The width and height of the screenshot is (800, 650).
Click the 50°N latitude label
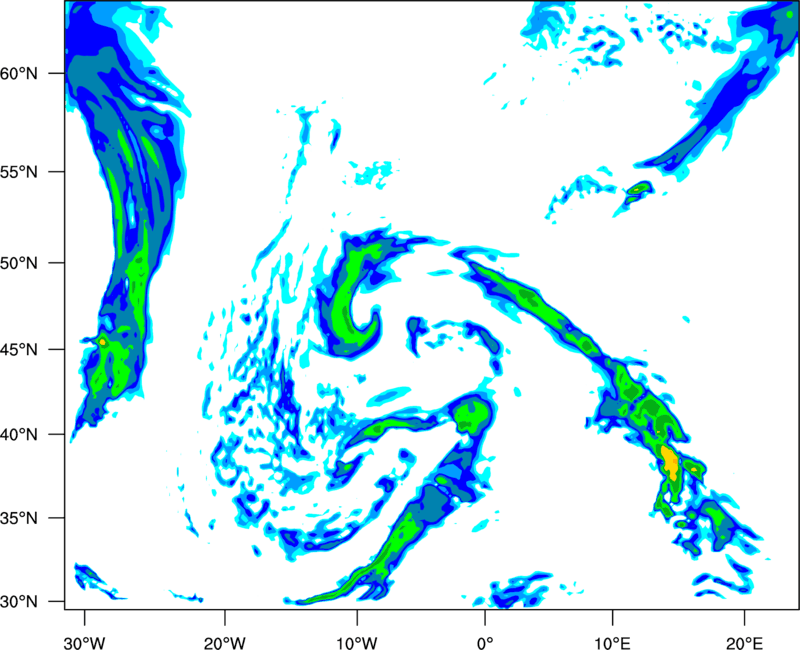(19, 264)
